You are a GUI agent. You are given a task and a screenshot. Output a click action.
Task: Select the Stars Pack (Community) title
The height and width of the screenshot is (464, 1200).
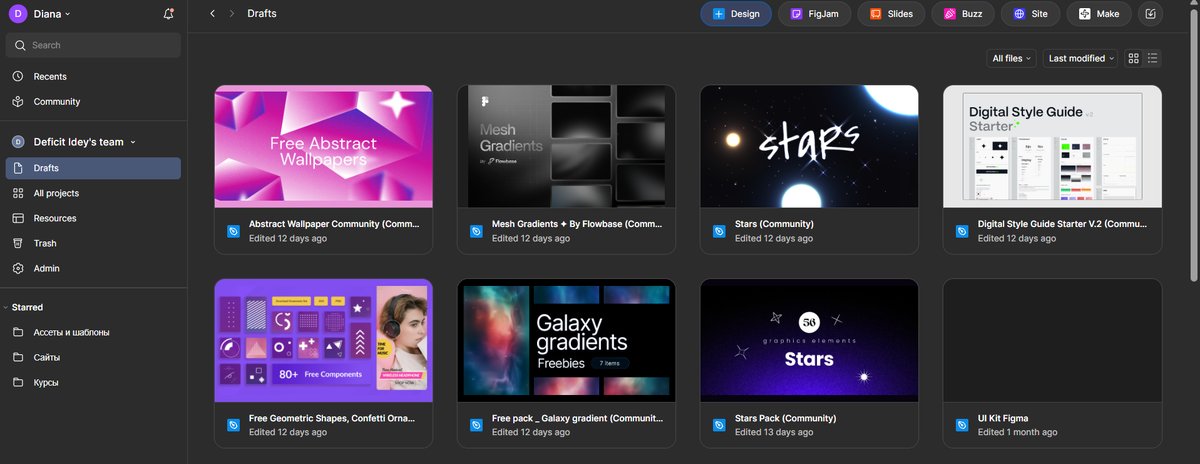[x=785, y=418]
